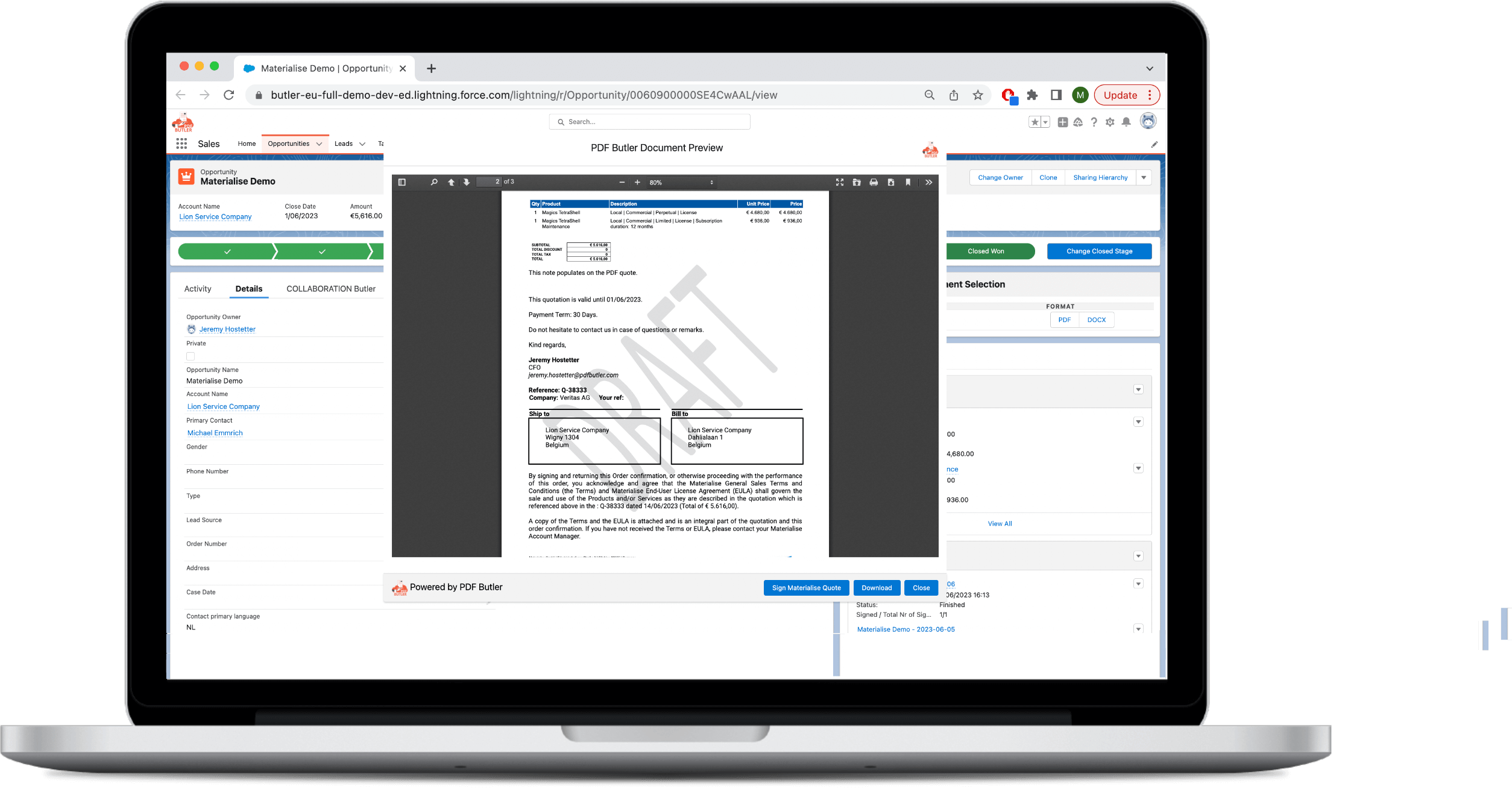Click Chrome Update button
Screen dimensions: 1512x788
click(1126, 95)
